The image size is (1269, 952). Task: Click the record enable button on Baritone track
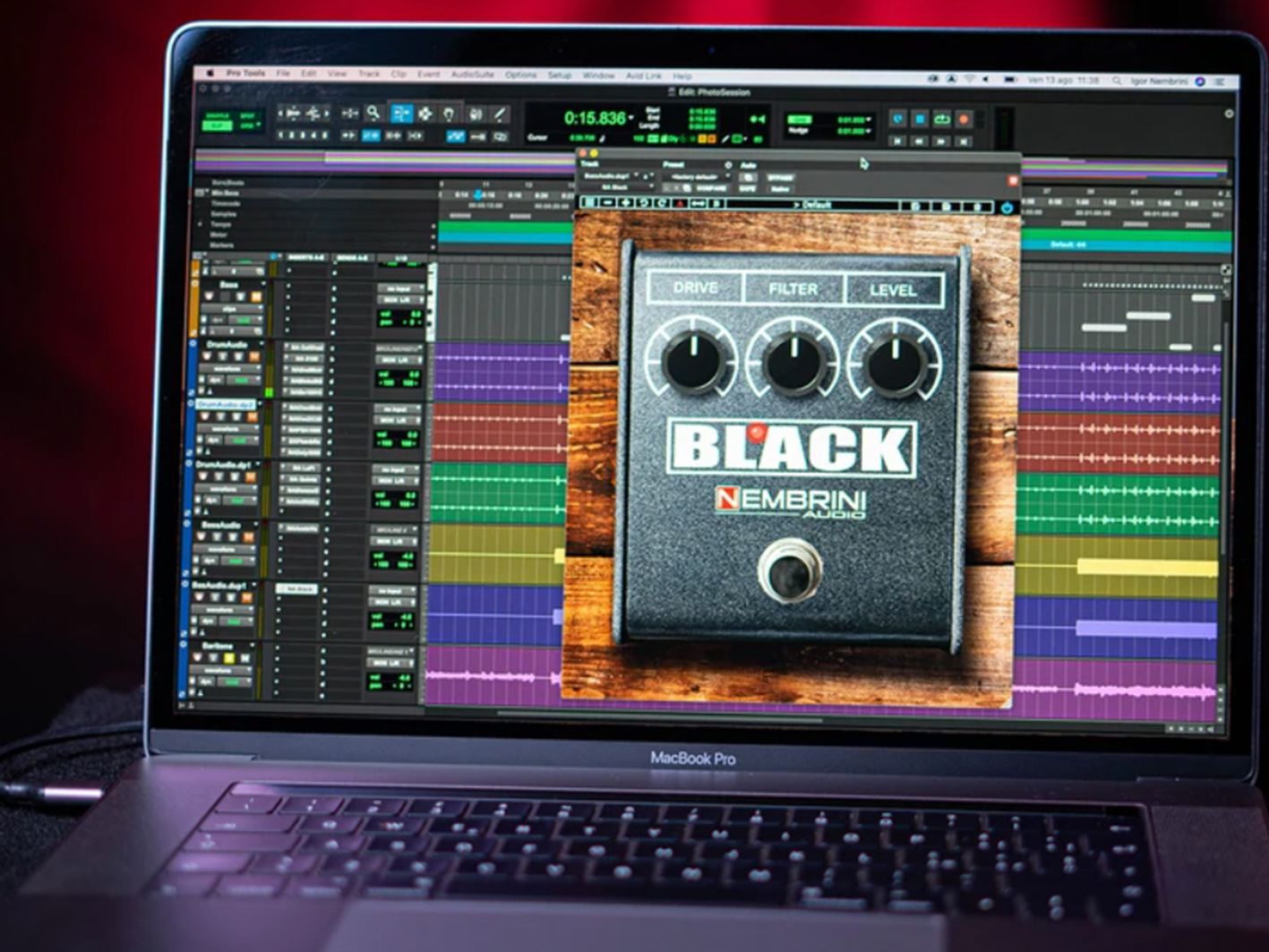tap(199, 659)
